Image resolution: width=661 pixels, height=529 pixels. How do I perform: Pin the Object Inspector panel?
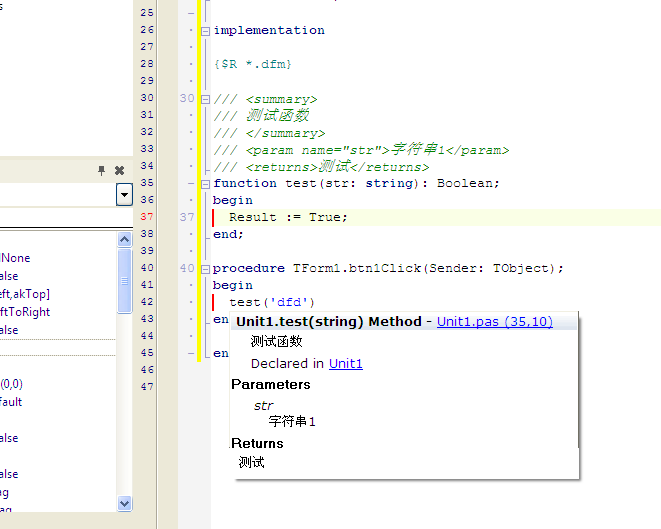(101, 171)
